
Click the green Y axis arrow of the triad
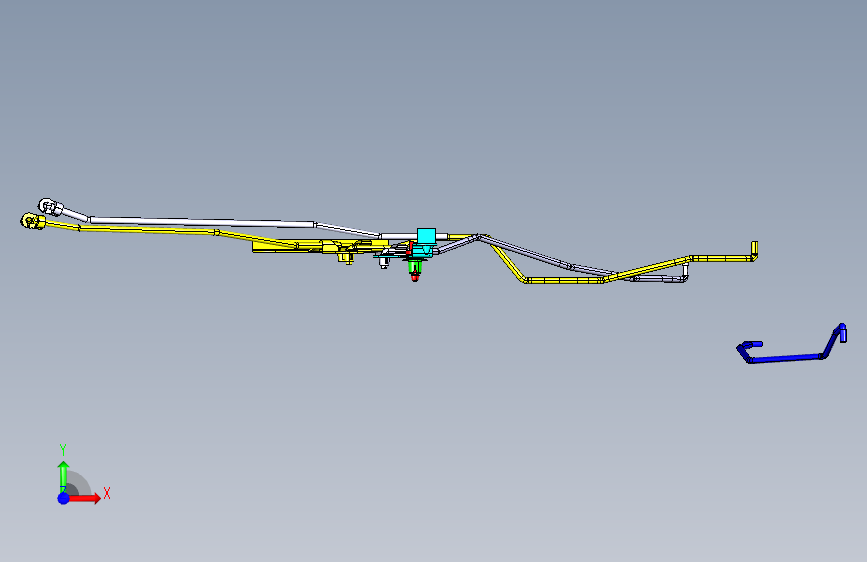pyautogui.click(x=64, y=477)
